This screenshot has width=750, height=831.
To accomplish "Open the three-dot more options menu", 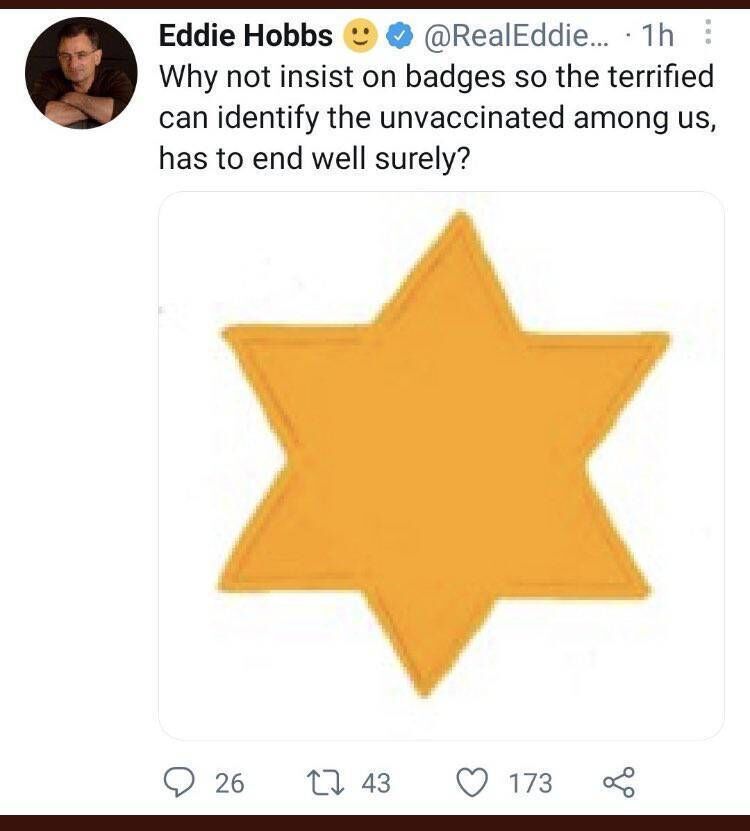I will pyautogui.click(x=708, y=35).
